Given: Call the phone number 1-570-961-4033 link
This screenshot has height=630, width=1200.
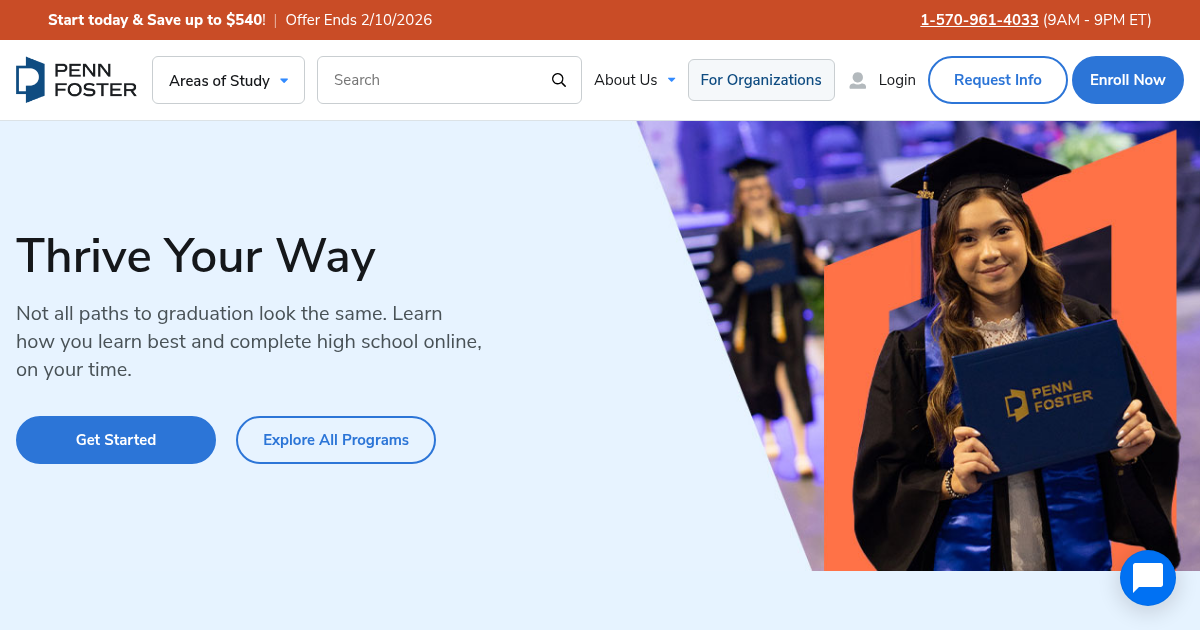Looking at the screenshot, I should click(979, 20).
